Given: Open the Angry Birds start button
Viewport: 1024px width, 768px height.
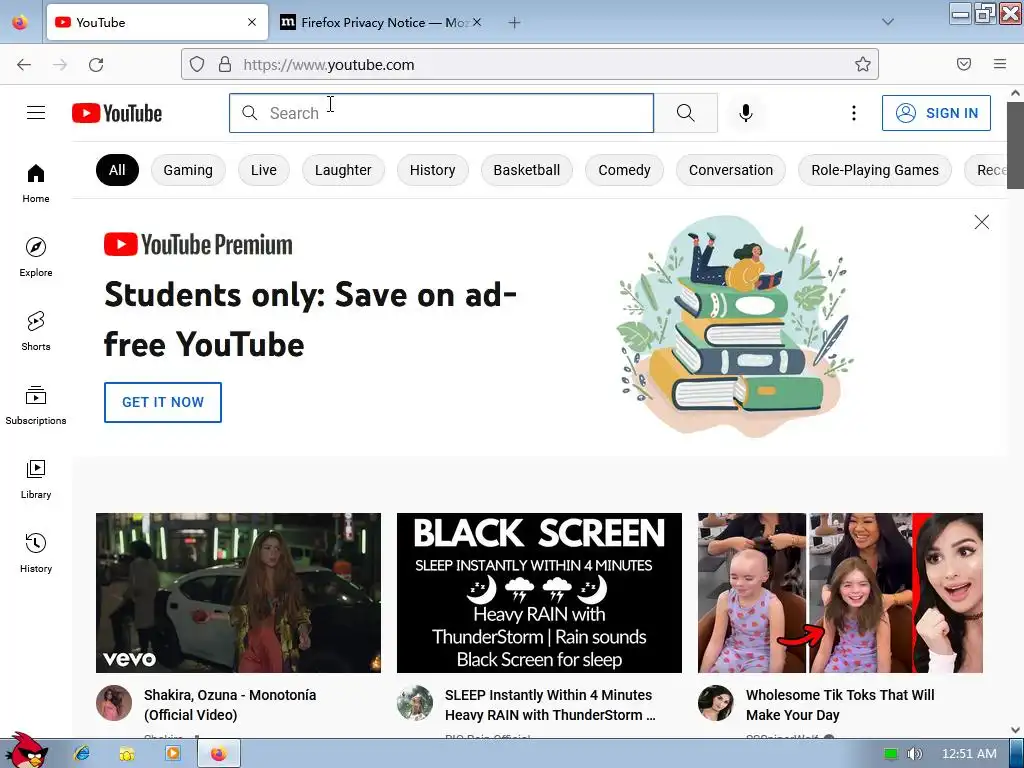Looking at the screenshot, I should [27, 751].
